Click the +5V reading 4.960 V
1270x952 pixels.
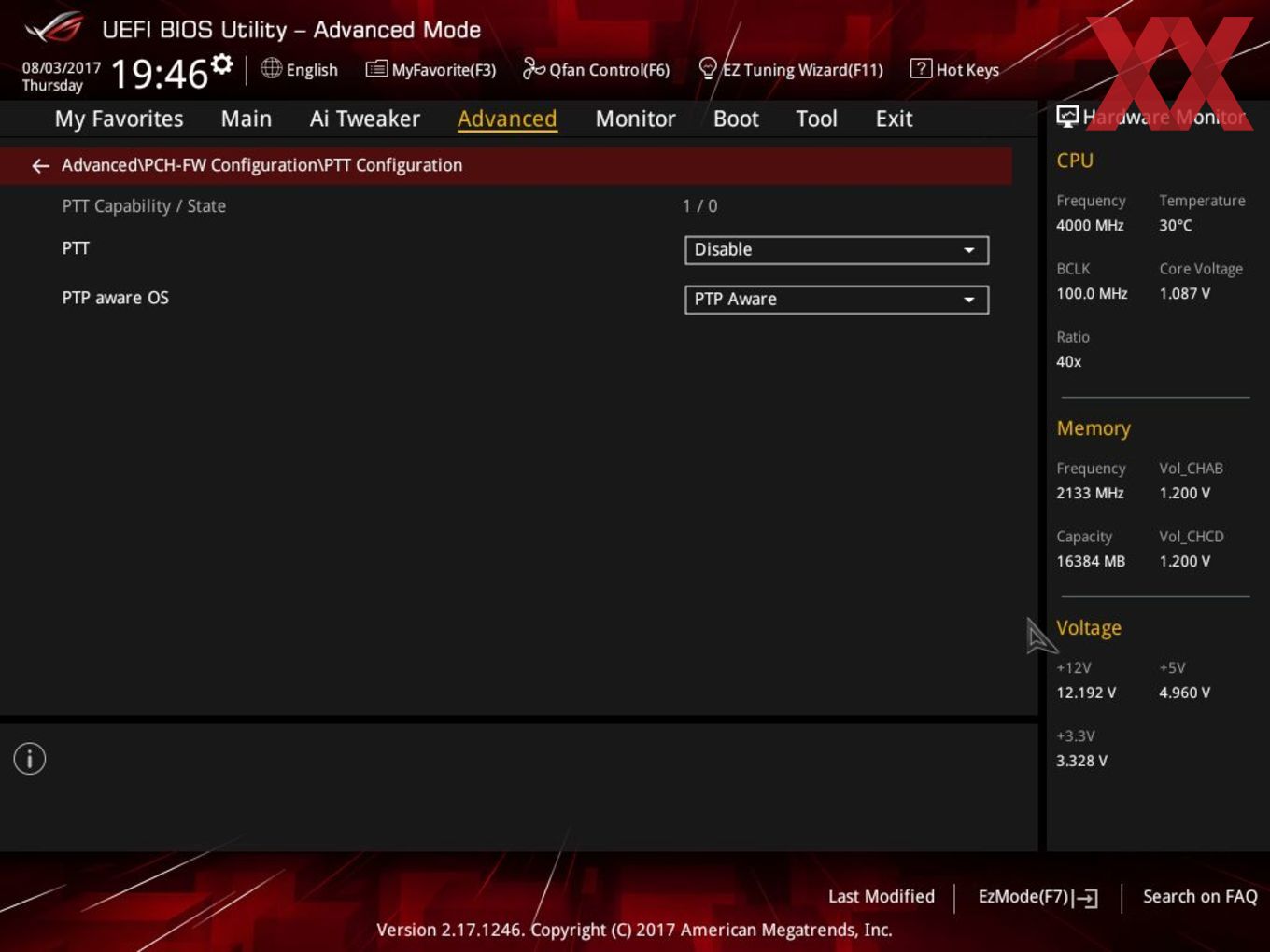pyautogui.click(x=1184, y=693)
